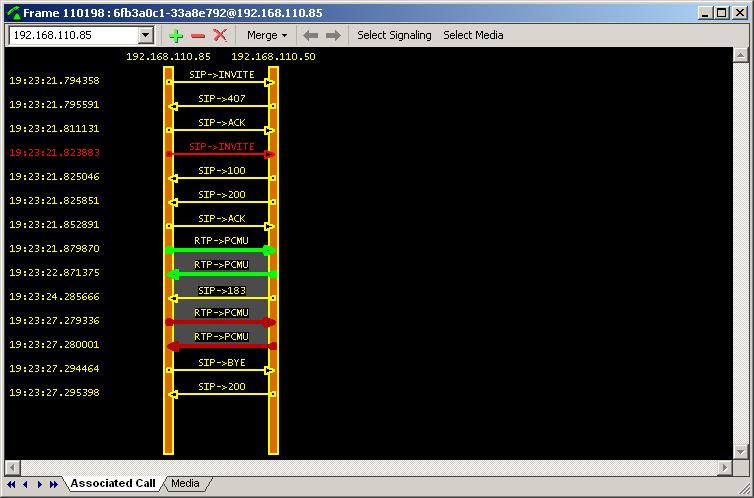Click Select Signaling button
The height and width of the screenshot is (498, 754).
(394, 35)
